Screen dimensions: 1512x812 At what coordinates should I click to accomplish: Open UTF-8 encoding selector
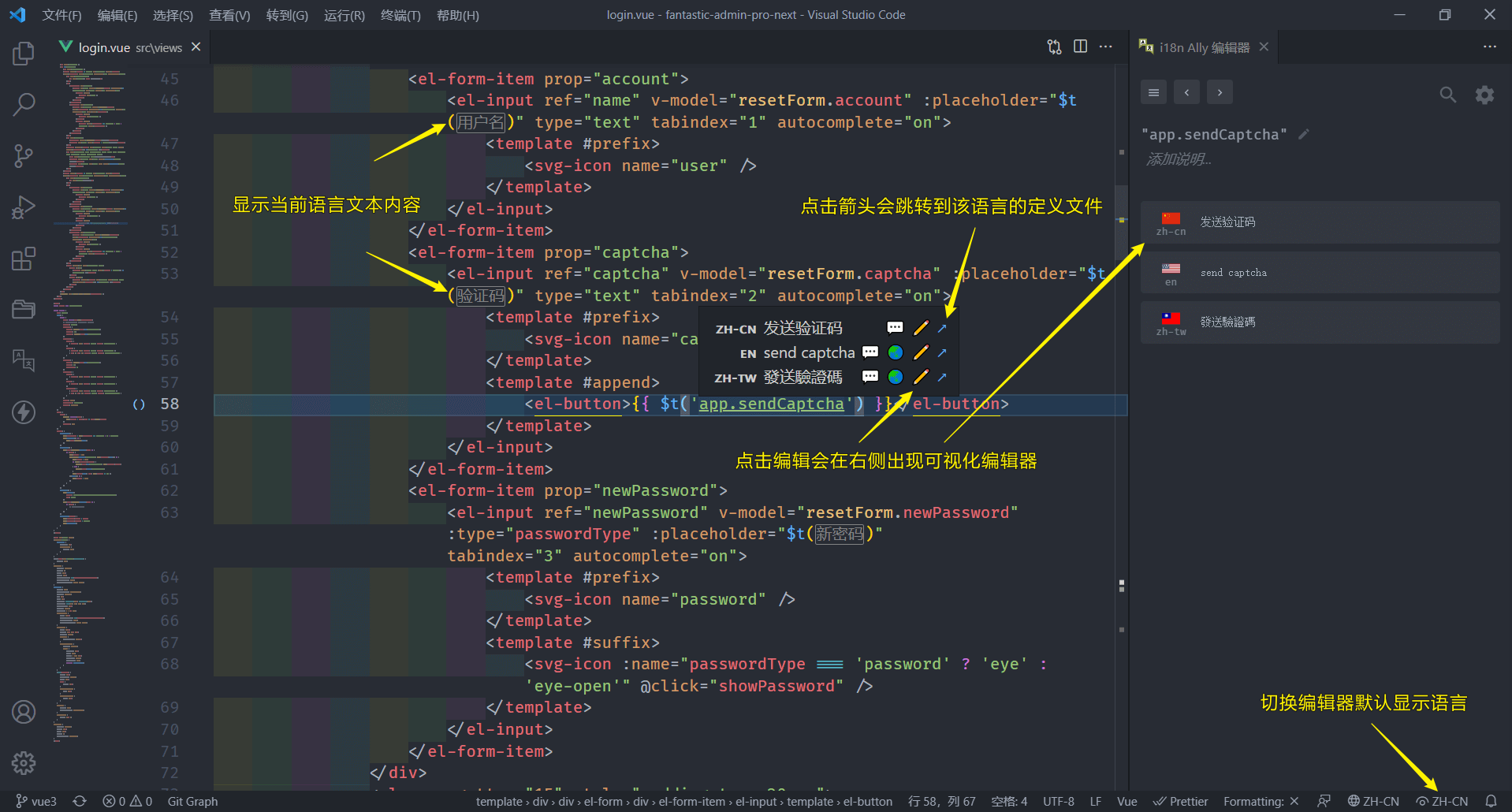[1058, 801]
